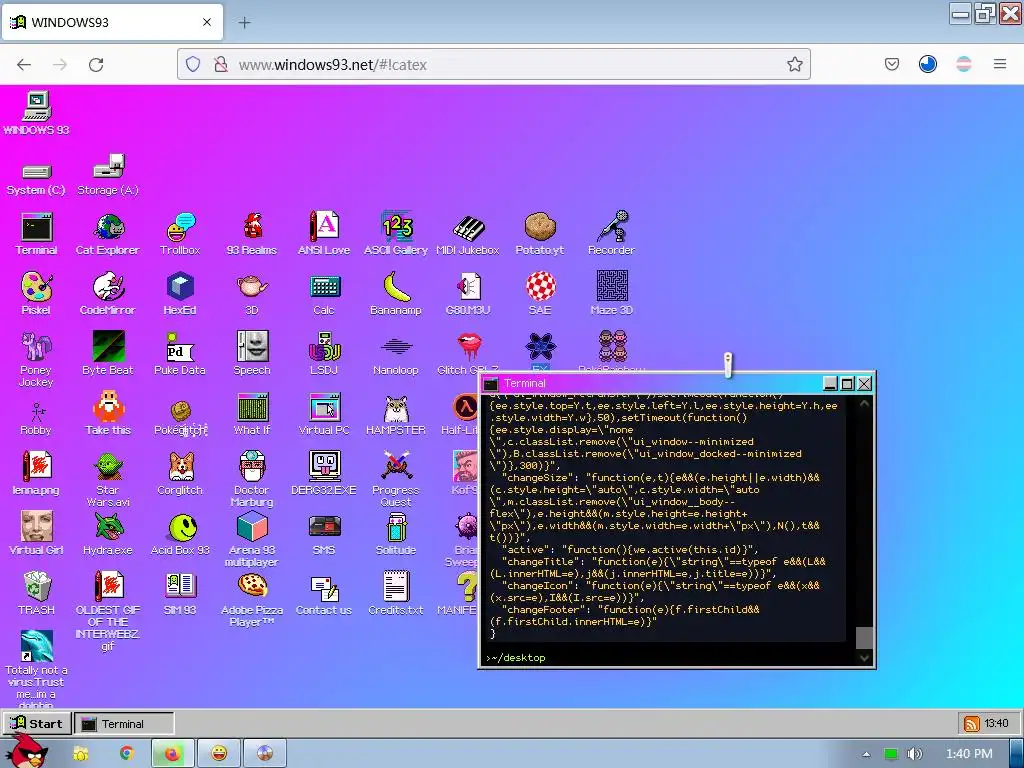
Task: Click the Terminal scrollbar up arrow
Action: coord(864,404)
